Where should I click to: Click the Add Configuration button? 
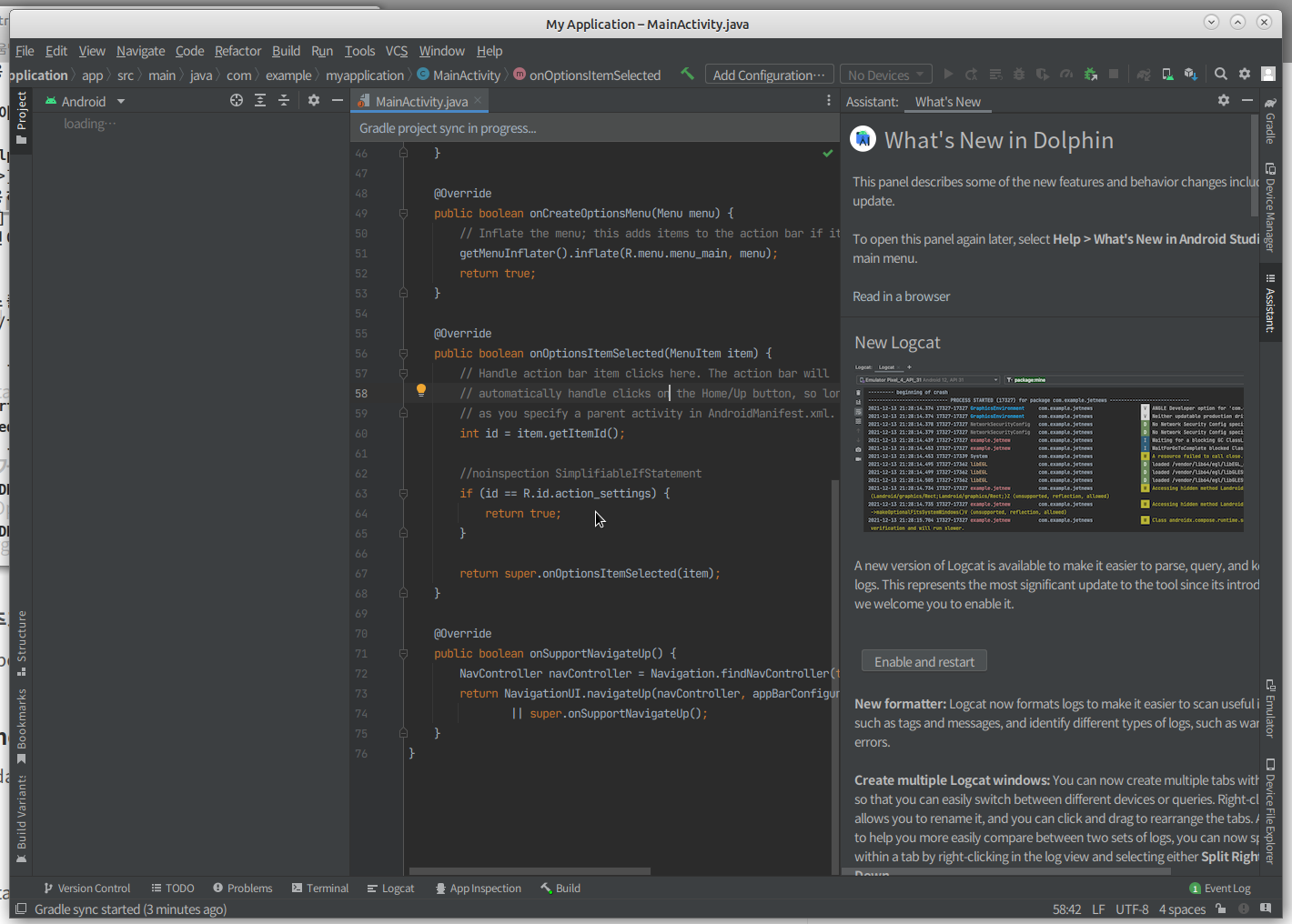click(x=769, y=75)
